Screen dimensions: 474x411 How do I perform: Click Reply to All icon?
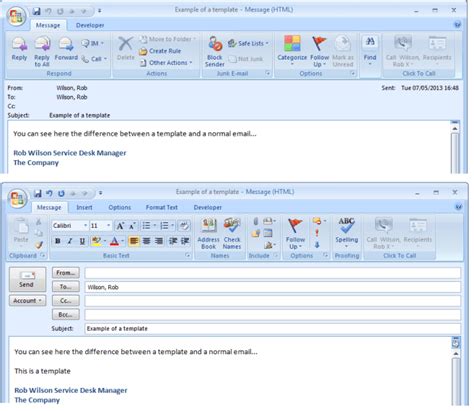click(x=42, y=51)
